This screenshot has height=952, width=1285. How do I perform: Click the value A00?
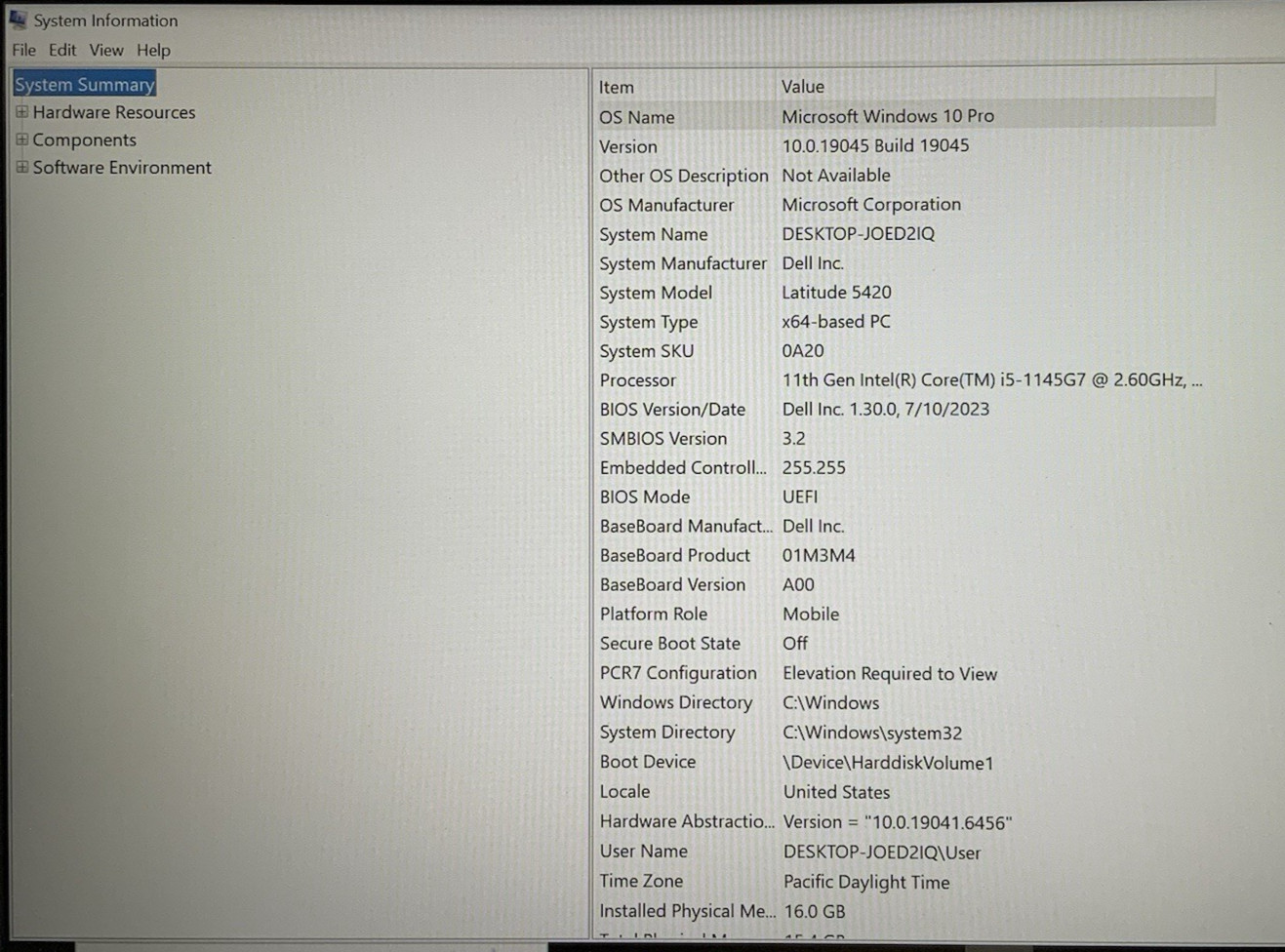point(798,584)
